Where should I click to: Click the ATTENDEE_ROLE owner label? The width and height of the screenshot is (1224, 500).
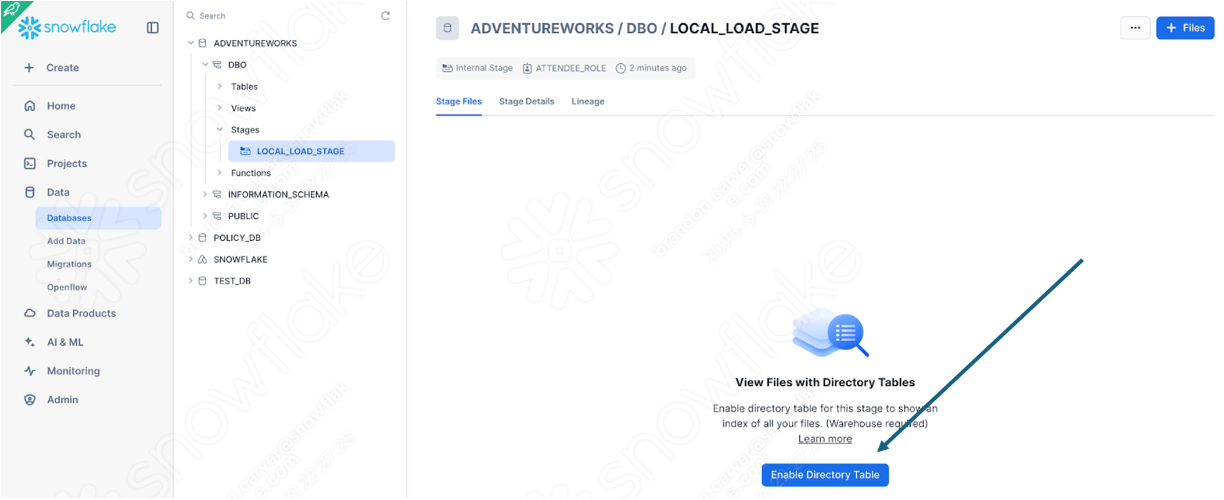point(571,69)
